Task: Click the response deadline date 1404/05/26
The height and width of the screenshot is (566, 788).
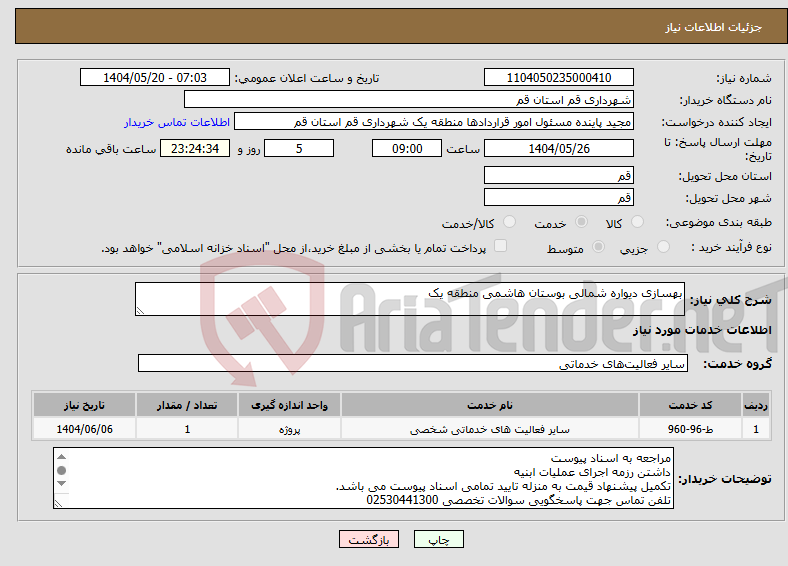Action: (x=558, y=148)
